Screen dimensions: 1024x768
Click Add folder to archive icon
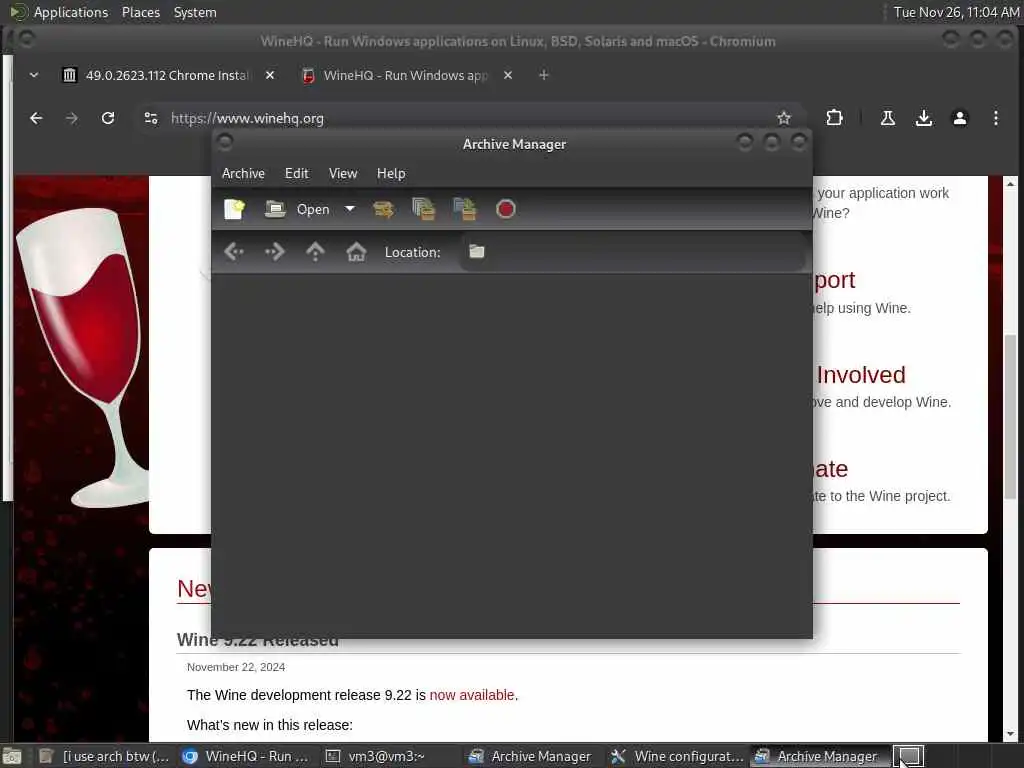click(465, 209)
